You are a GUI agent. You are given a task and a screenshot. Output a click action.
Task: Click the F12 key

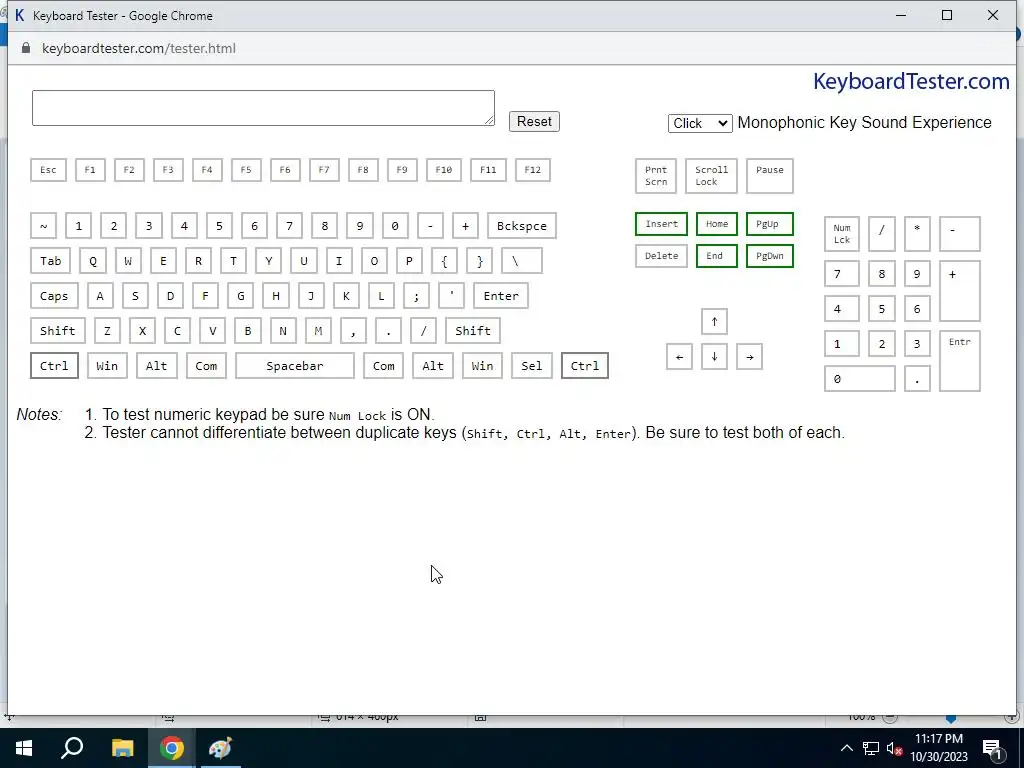pos(533,170)
